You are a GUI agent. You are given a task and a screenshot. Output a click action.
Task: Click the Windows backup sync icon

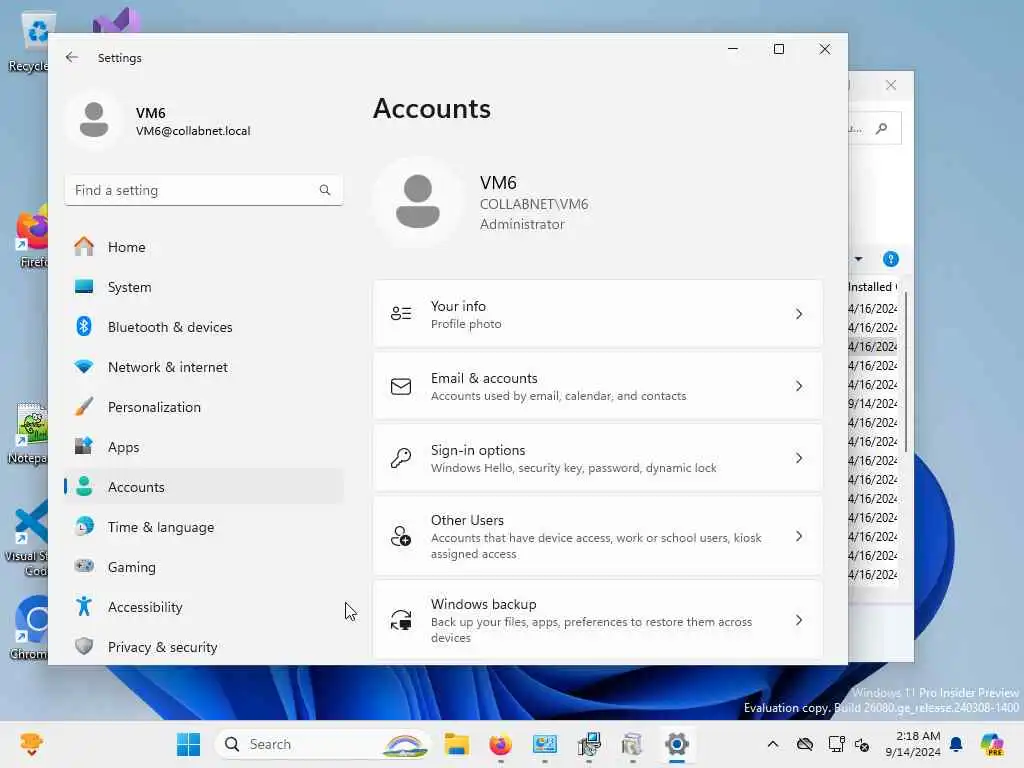coord(401,620)
